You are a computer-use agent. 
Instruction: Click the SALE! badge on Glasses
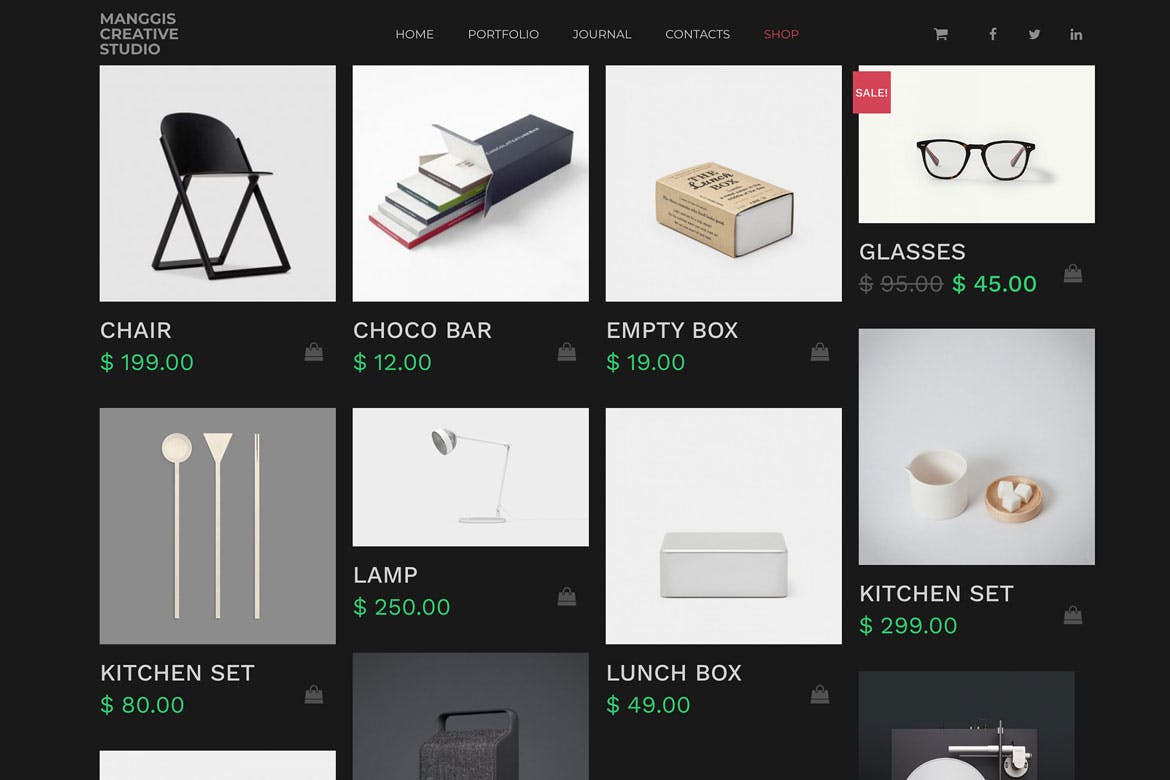(872, 93)
